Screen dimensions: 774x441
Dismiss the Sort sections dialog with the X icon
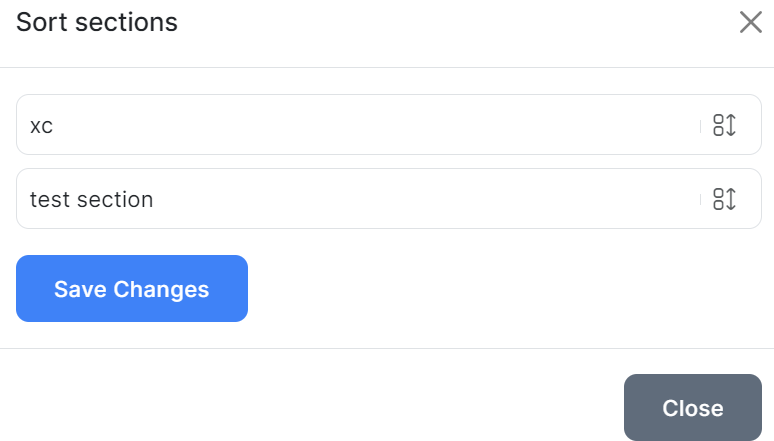pos(750,22)
